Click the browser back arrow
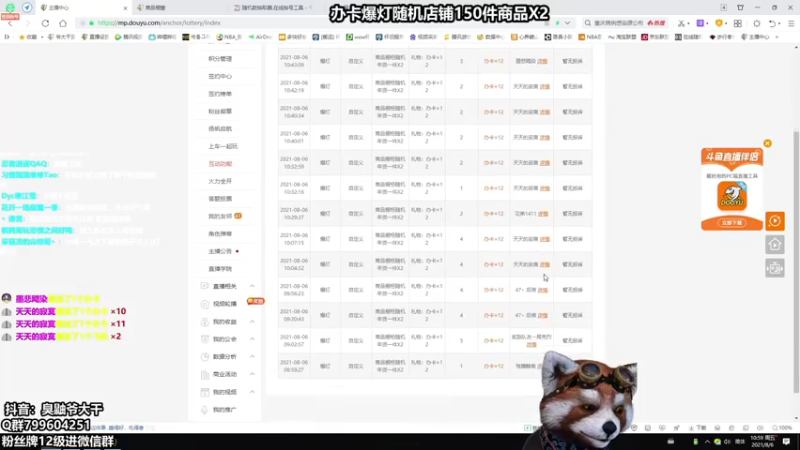Screen dimensions: 800x450 click(x=10, y=23)
